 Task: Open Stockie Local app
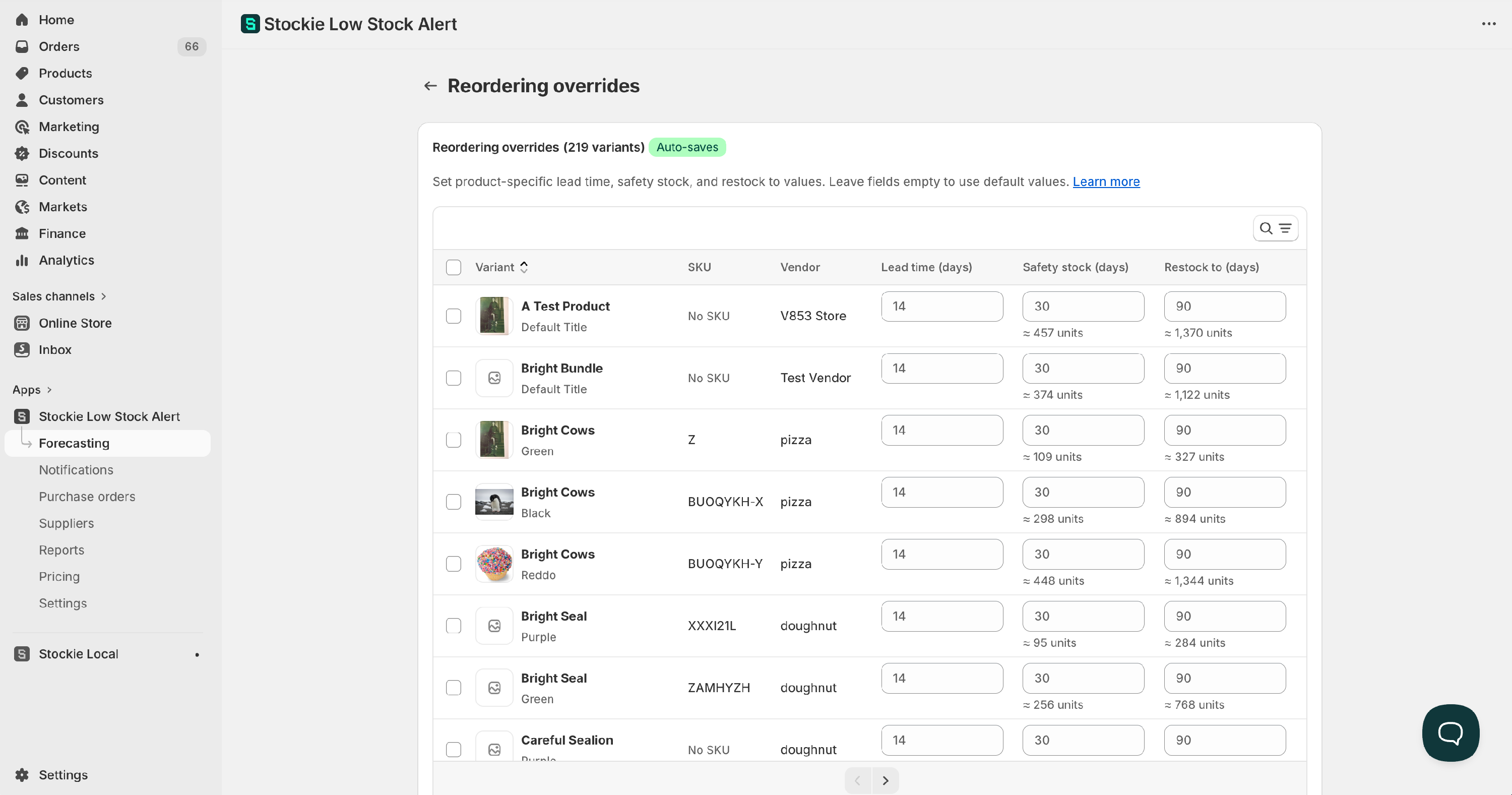point(78,653)
